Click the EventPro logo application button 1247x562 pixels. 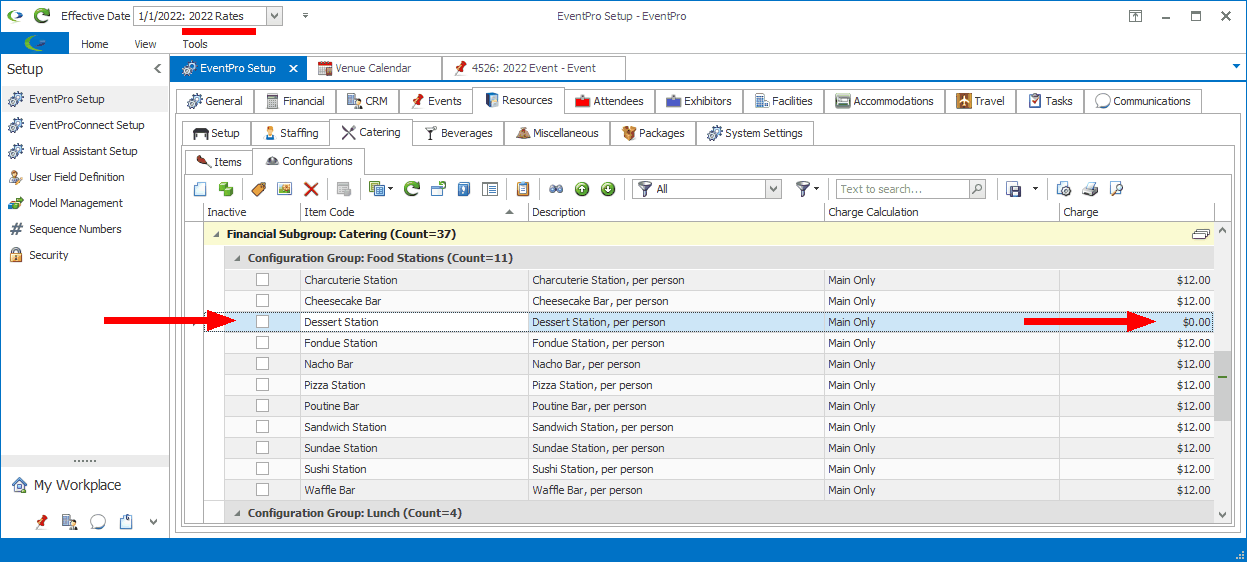point(35,43)
